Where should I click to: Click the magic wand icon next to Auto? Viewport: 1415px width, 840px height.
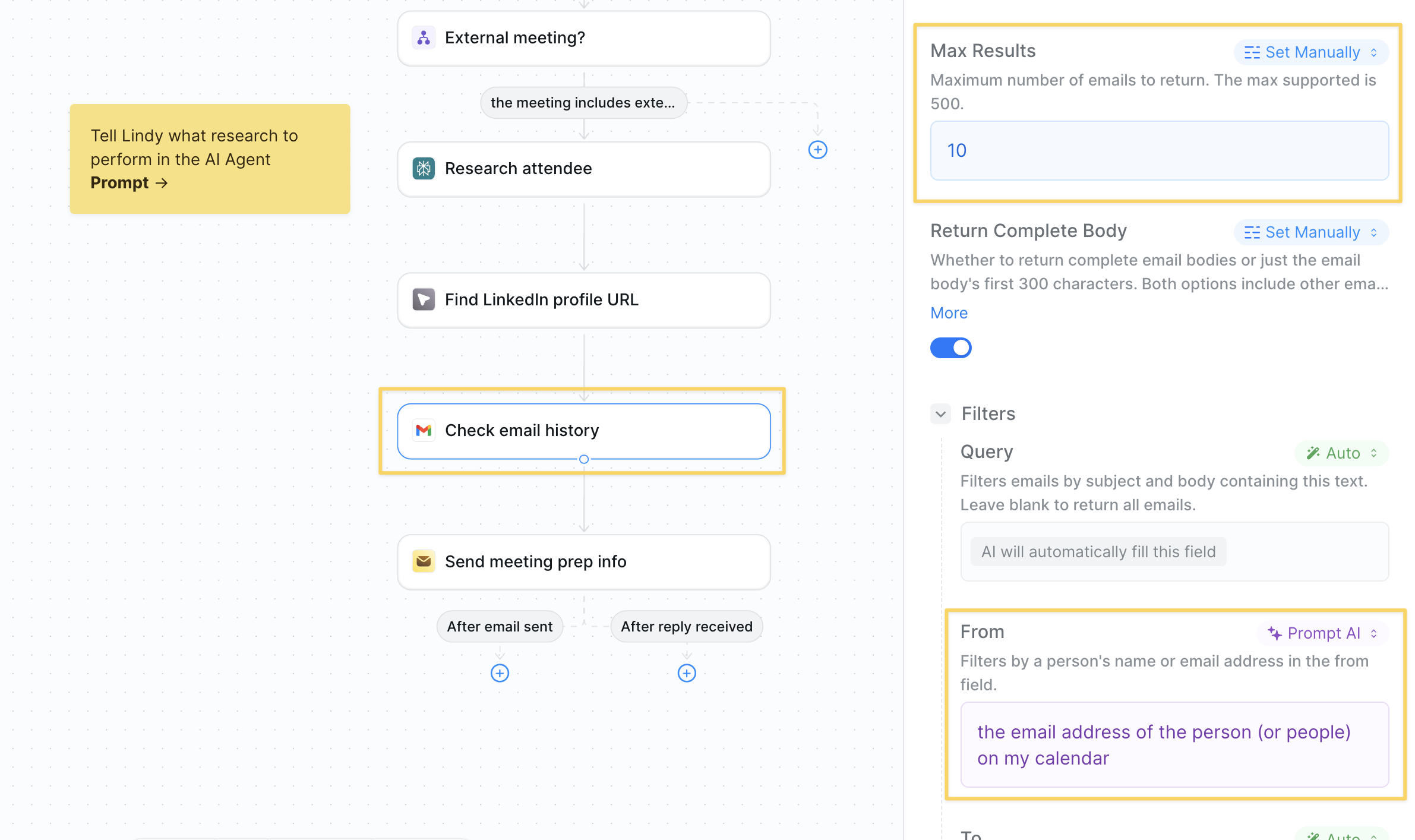pyautogui.click(x=1313, y=453)
